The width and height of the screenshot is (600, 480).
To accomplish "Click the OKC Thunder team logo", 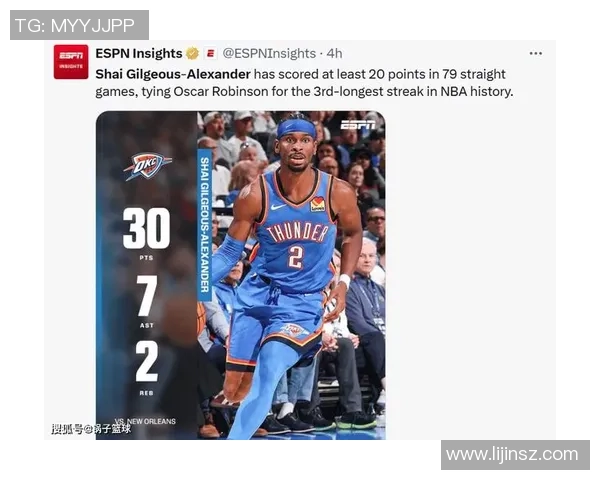I will [147, 166].
